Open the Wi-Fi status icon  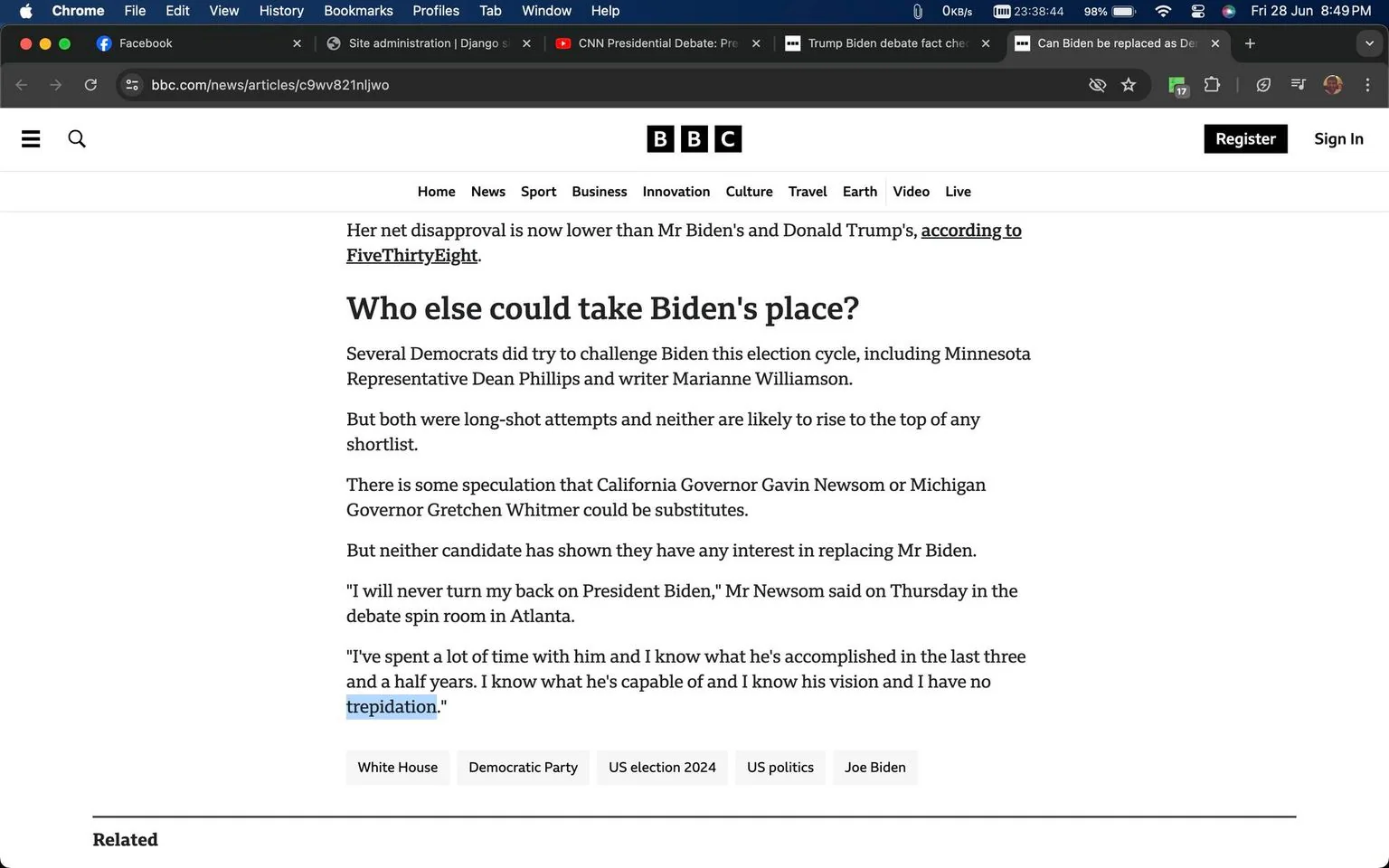[1163, 11]
